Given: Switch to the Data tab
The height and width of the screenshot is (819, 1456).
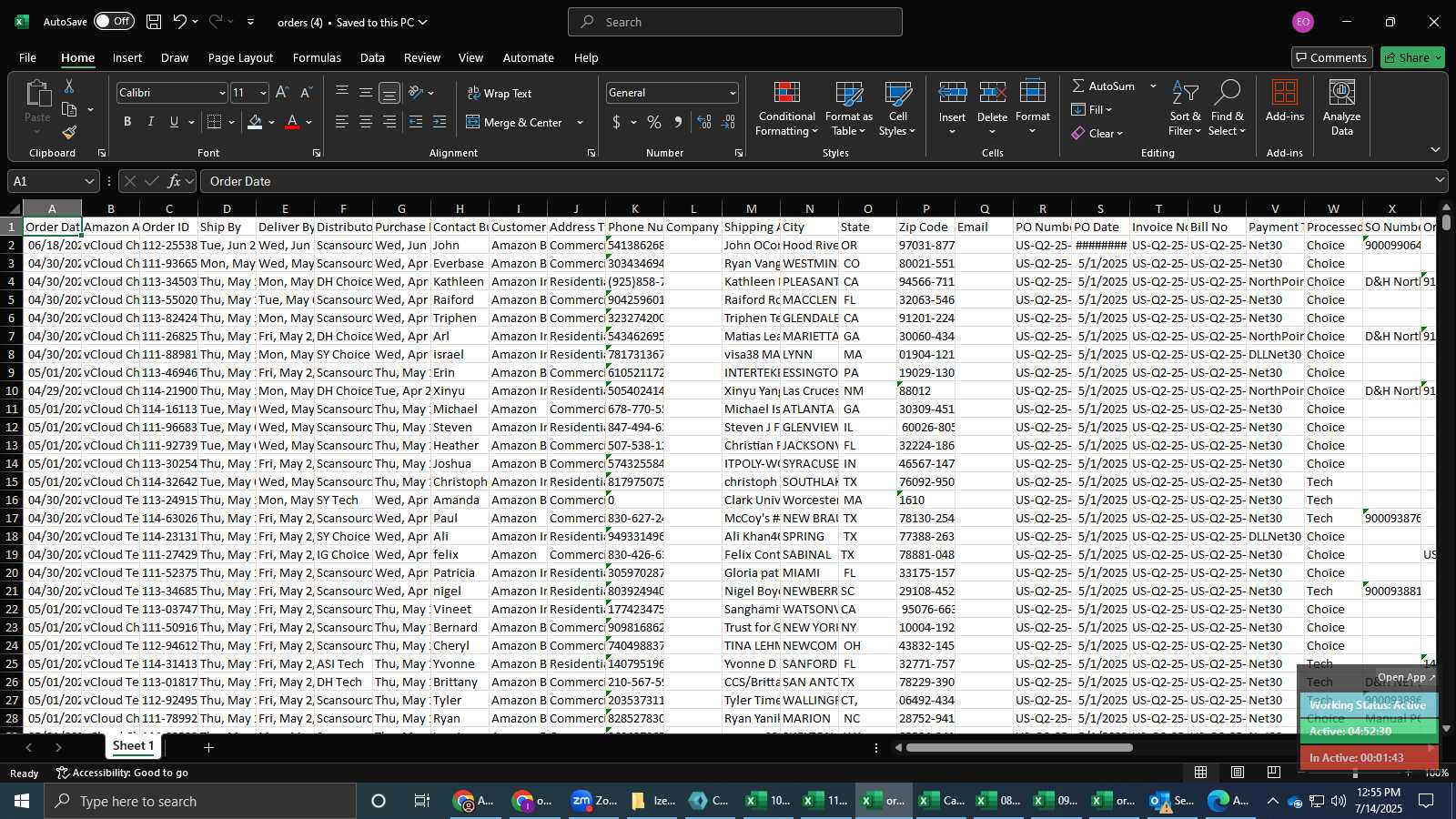Looking at the screenshot, I should 372,57.
